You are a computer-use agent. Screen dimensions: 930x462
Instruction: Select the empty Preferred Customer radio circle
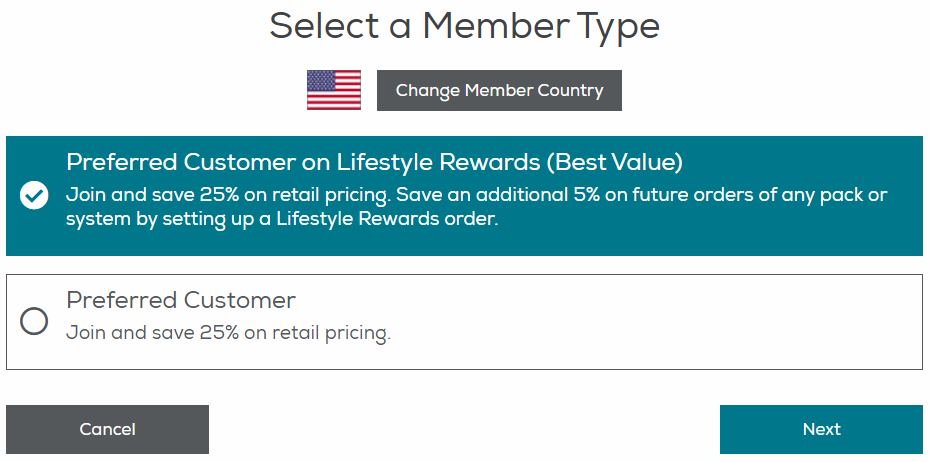[x=34, y=321]
